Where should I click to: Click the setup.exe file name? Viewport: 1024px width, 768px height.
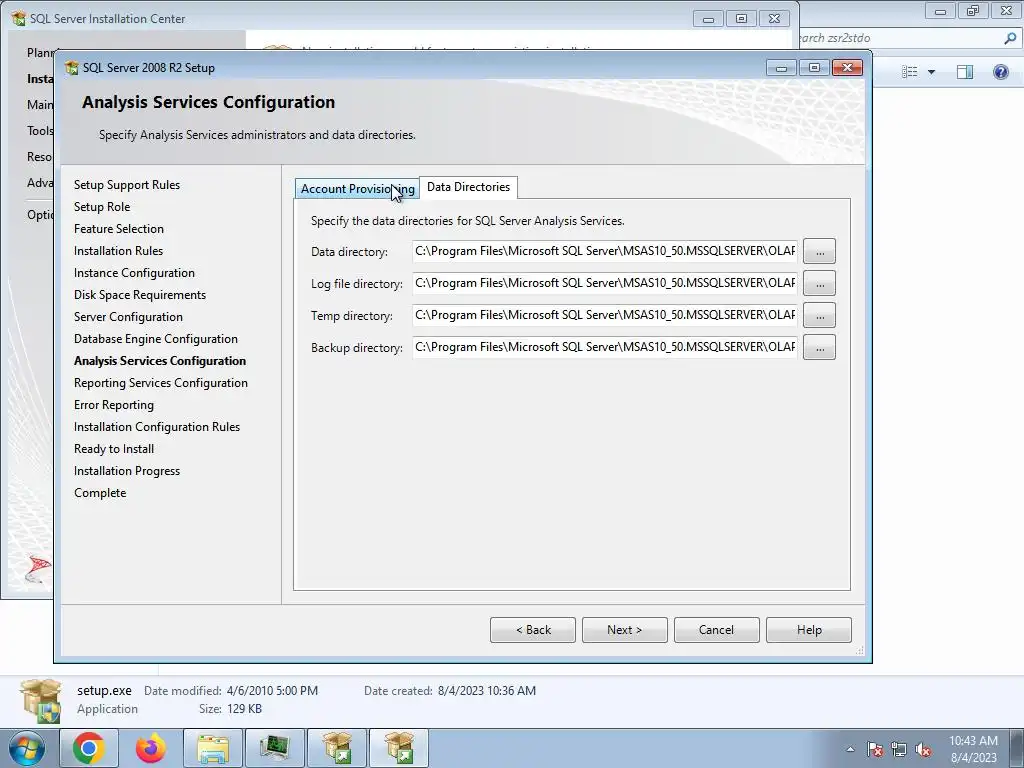(x=104, y=690)
